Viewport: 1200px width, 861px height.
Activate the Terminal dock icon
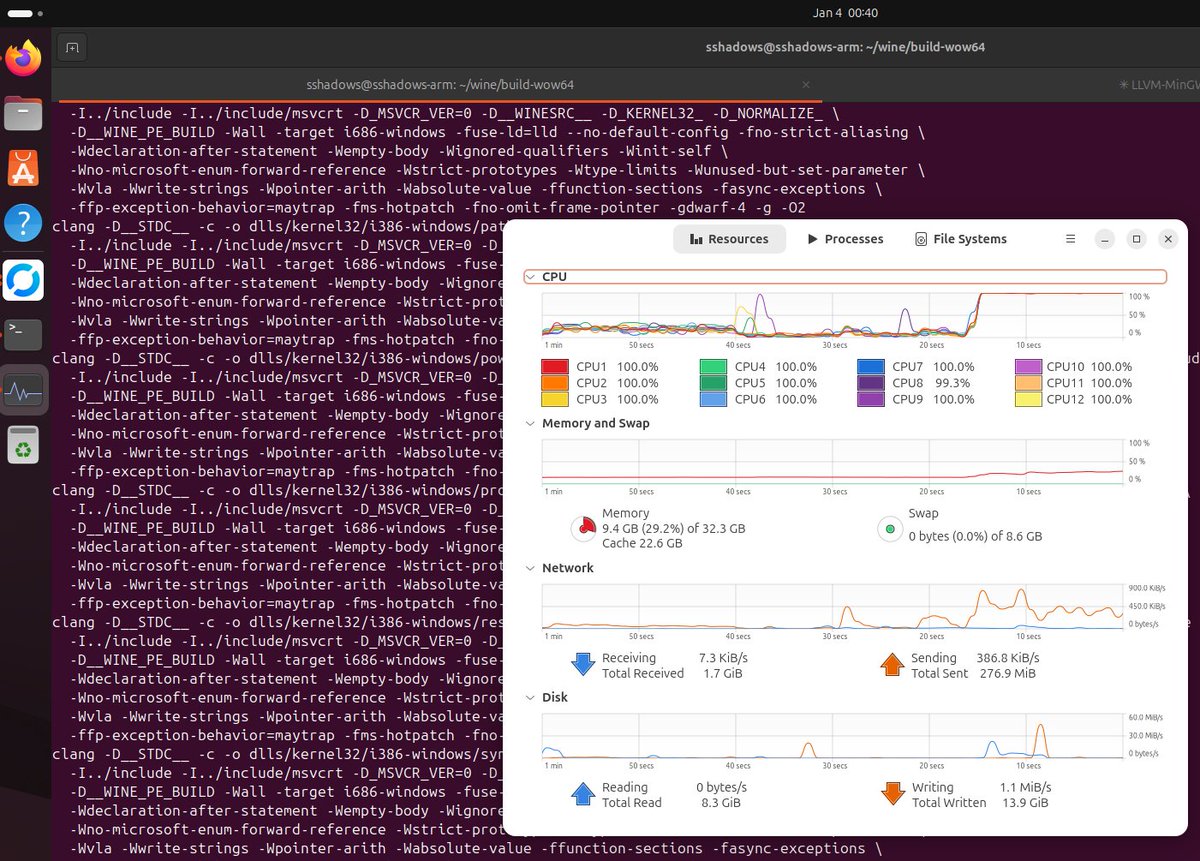click(24, 335)
